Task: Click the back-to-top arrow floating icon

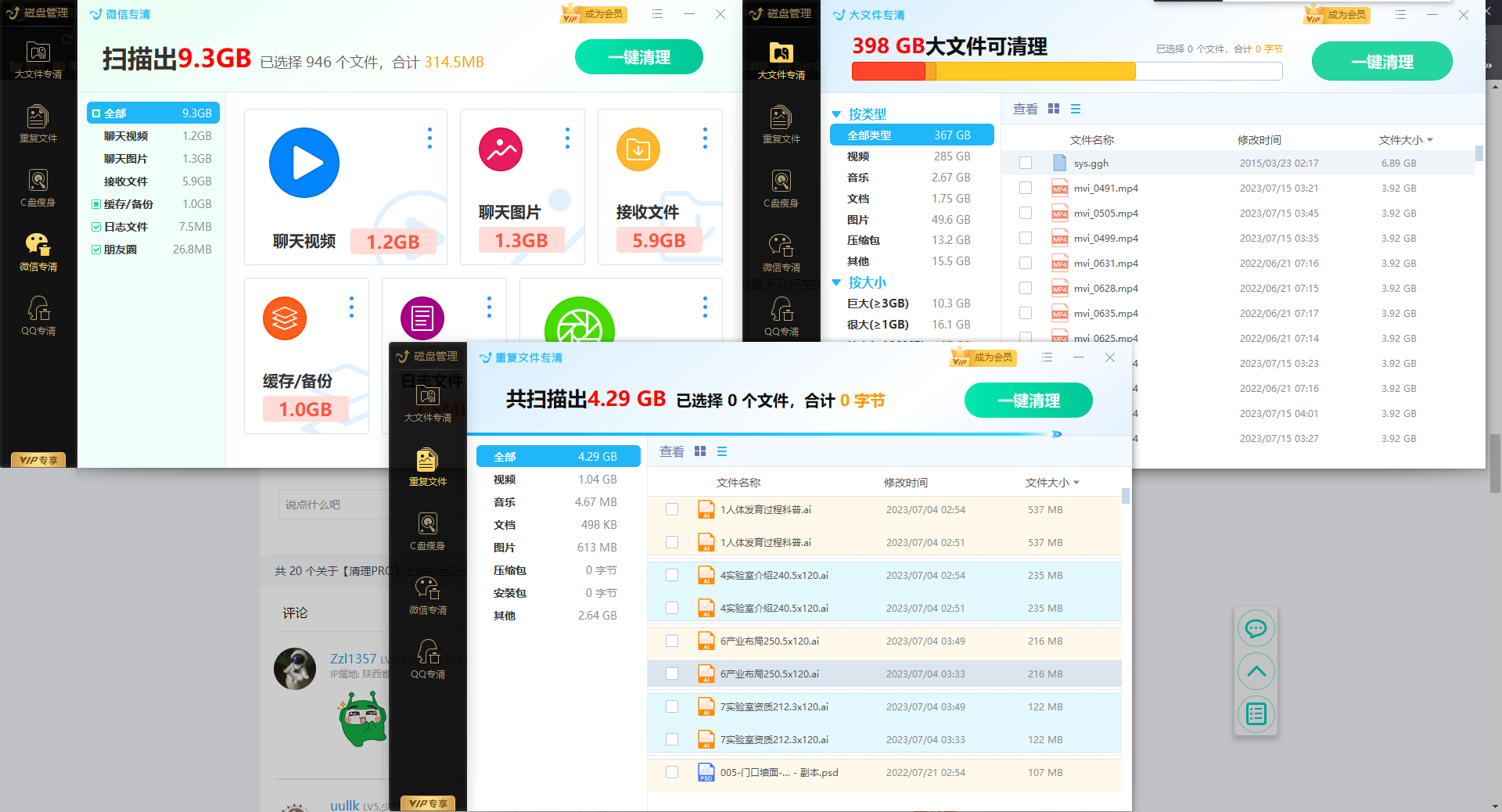Action: (x=1256, y=671)
